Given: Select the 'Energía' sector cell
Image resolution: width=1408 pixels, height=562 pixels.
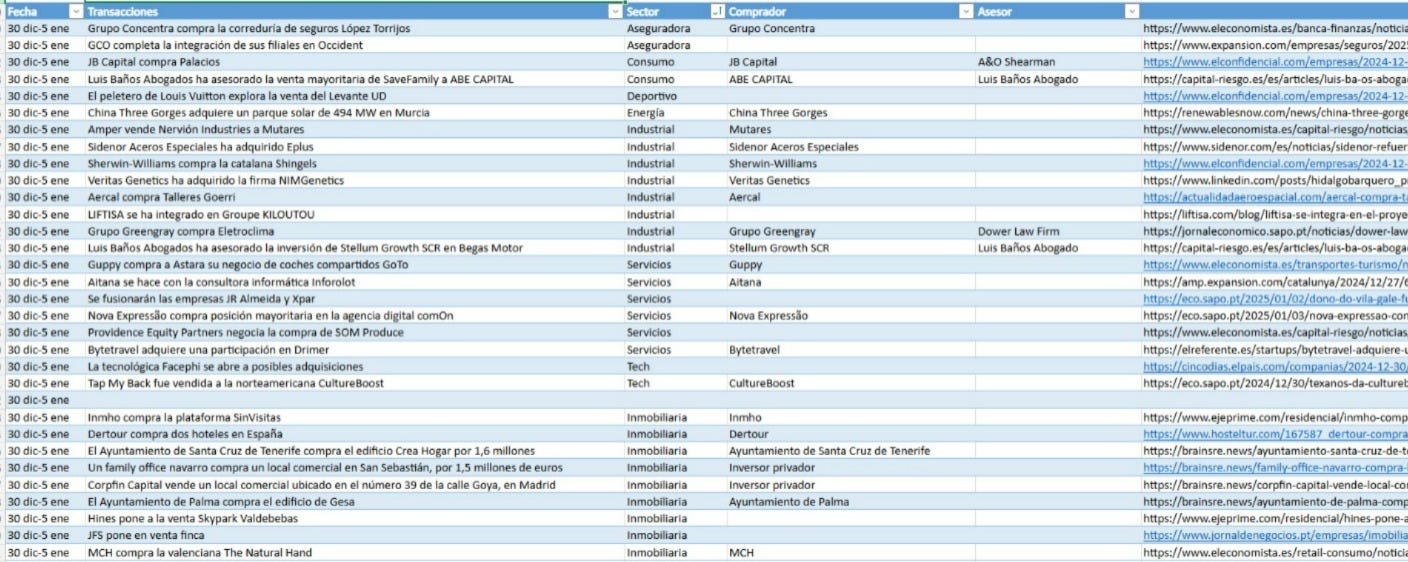Looking at the screenshot, I should [x=675, y=113].
